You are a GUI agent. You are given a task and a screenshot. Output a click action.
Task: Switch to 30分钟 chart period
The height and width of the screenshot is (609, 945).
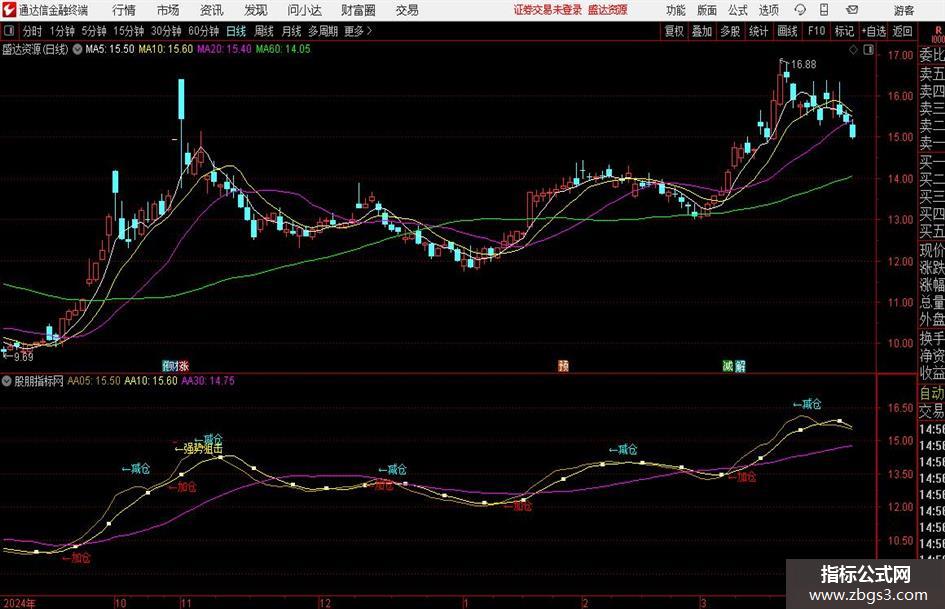166,31
